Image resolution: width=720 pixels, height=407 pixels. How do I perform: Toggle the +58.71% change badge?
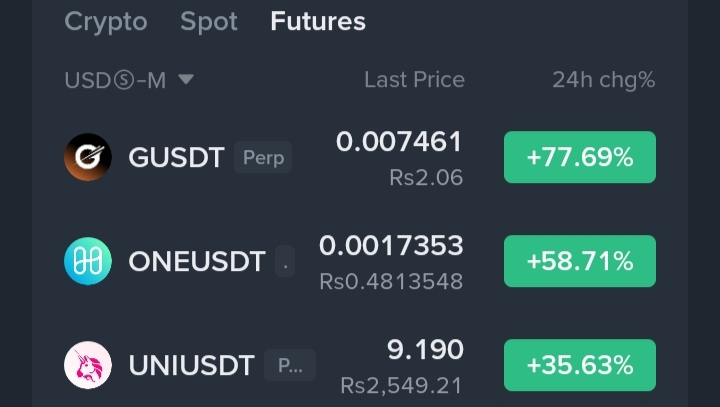tap(580, 261)
